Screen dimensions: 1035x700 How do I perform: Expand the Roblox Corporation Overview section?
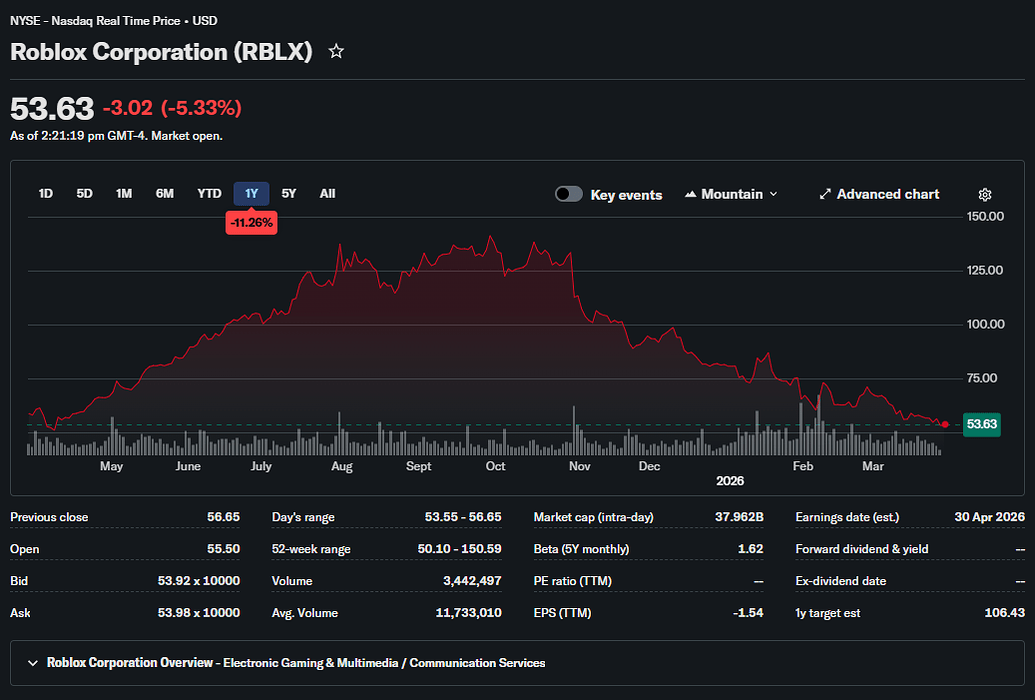[x=518, y=662]
